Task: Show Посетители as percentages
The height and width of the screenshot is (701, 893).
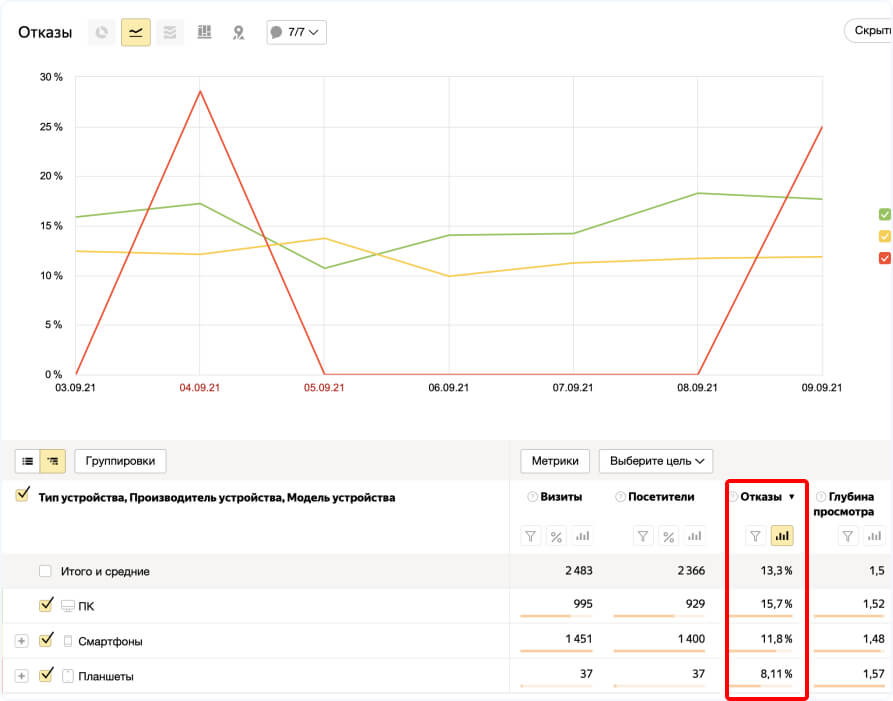Action: 669,536
